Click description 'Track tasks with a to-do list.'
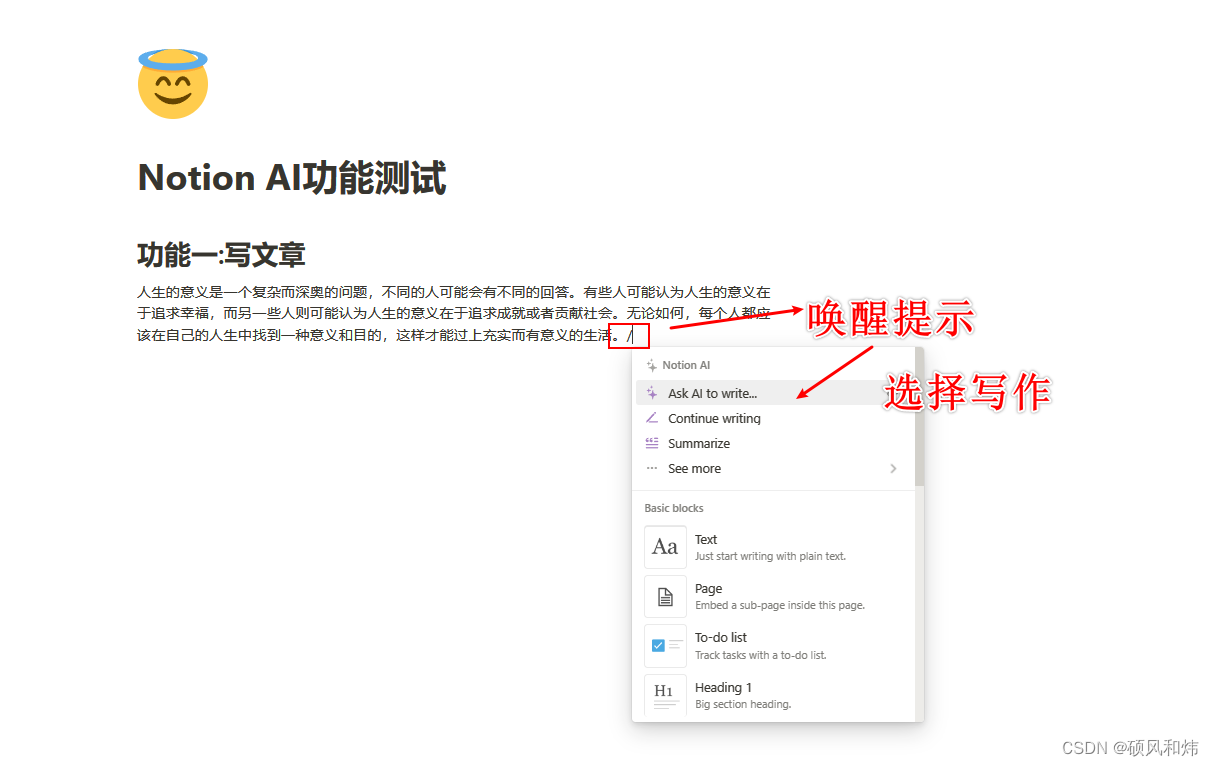Image resolution: width=1214 pixels, height=766 pixels. [761, 655]
